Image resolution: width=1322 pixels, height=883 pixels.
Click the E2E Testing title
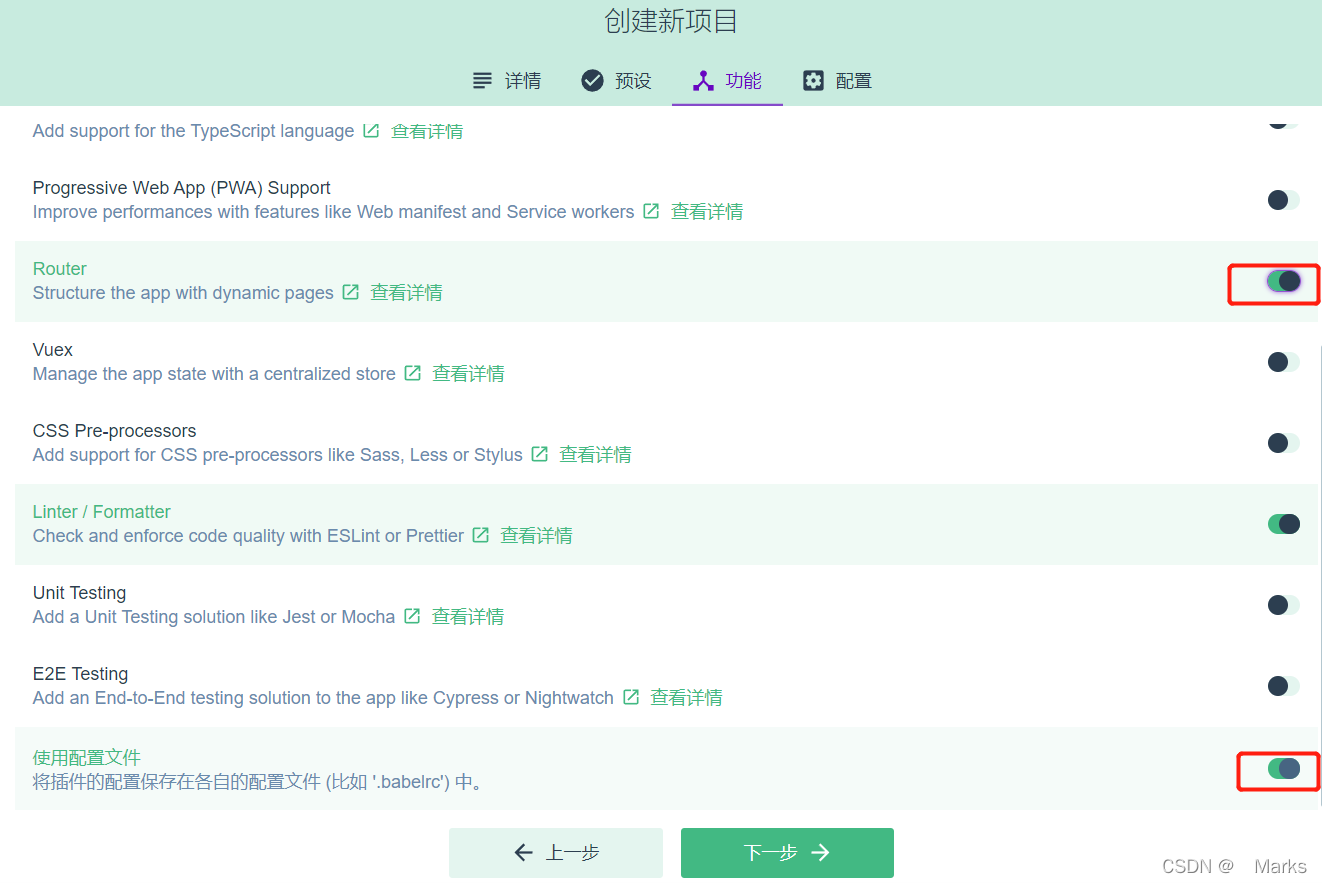point(81,674)
